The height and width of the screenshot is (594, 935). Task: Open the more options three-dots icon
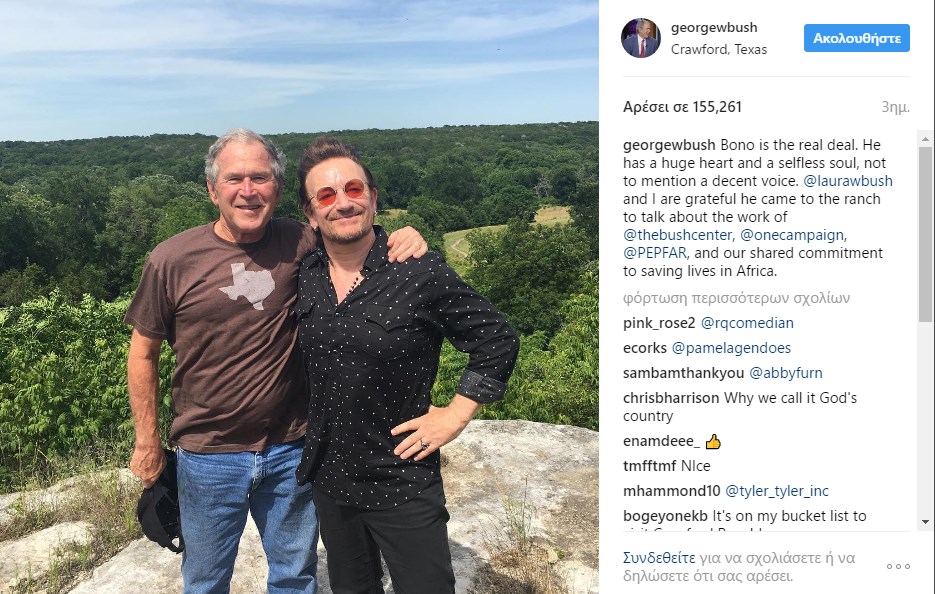[898, 566]
